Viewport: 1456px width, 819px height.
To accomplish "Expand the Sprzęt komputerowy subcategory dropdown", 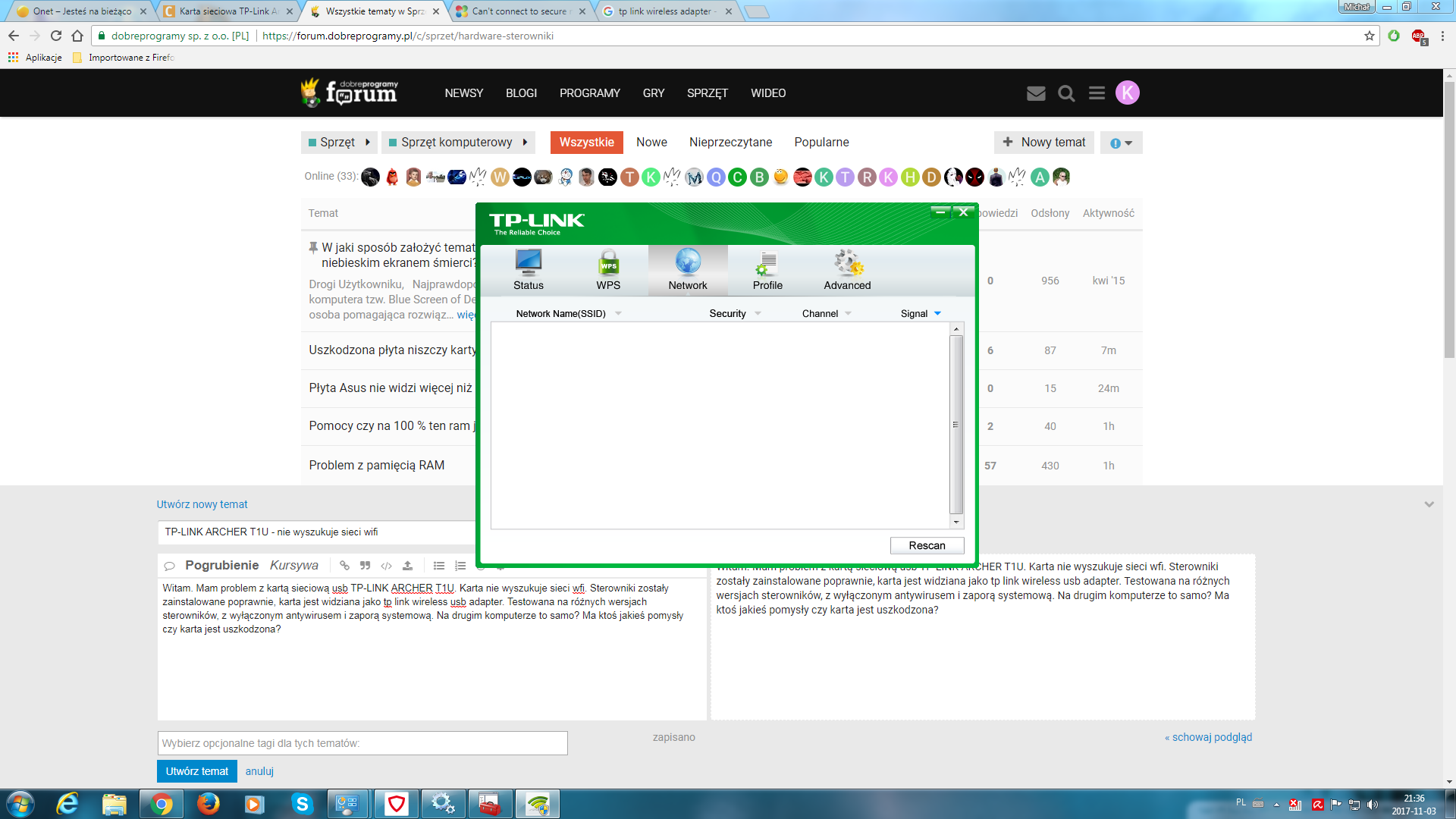I will pyautogui.click(x=458, y=143).
